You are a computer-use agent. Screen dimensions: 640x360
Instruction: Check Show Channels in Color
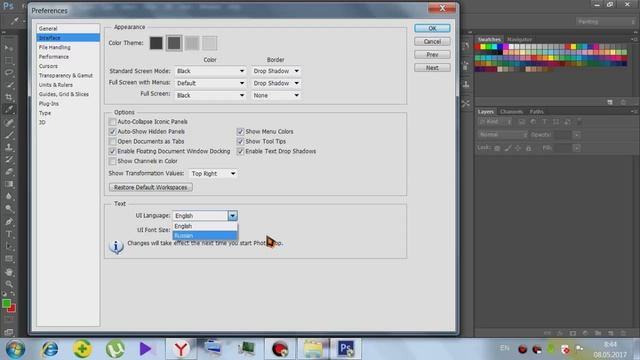point(112,161)
